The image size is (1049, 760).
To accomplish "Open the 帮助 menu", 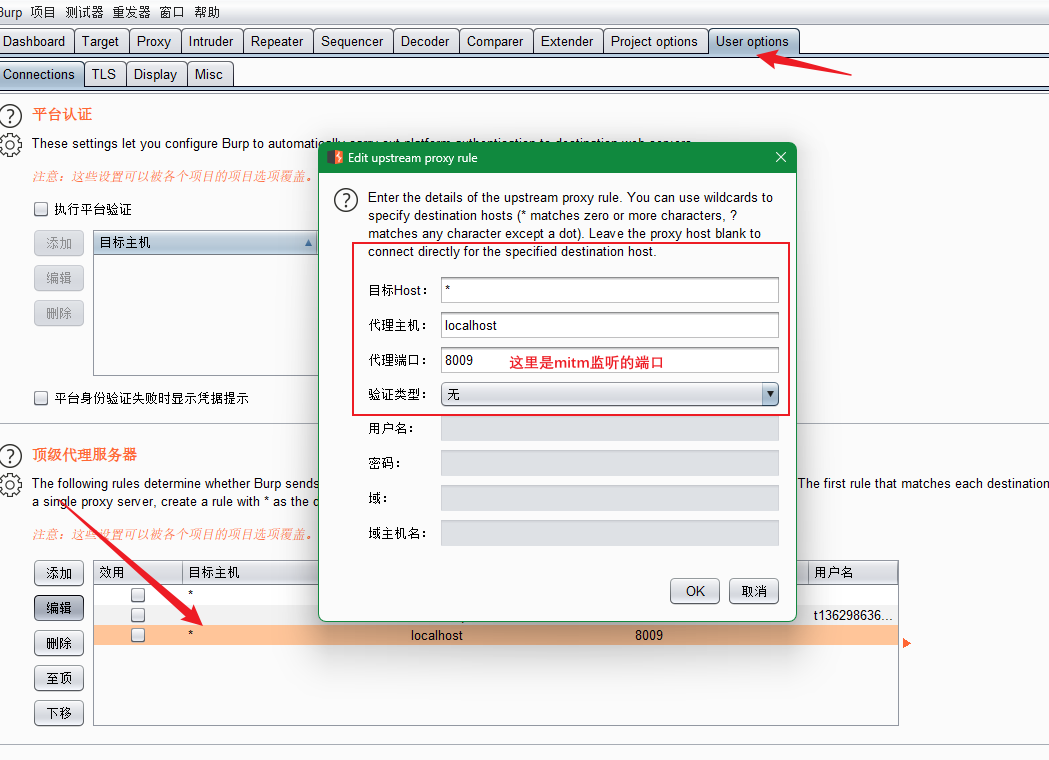I will [x=207, y=12].
